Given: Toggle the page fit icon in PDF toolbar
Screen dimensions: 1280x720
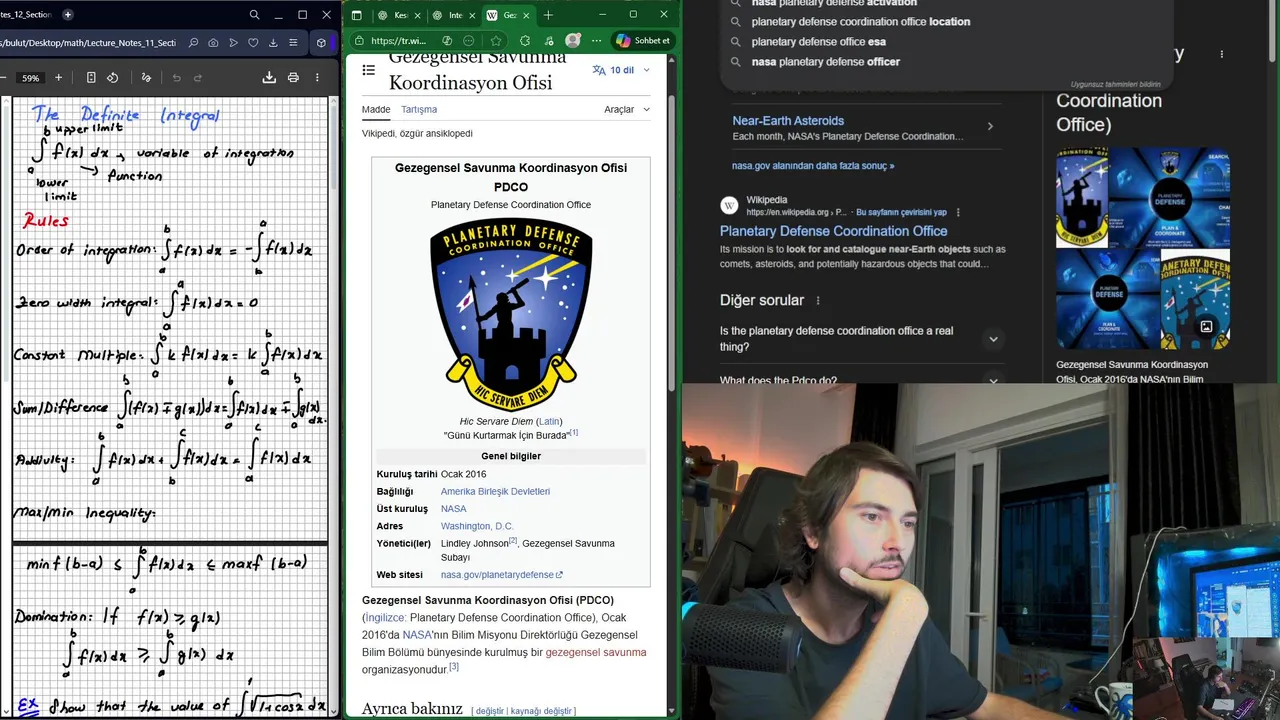Looking at the screenshot, I should tap(91, 77).
